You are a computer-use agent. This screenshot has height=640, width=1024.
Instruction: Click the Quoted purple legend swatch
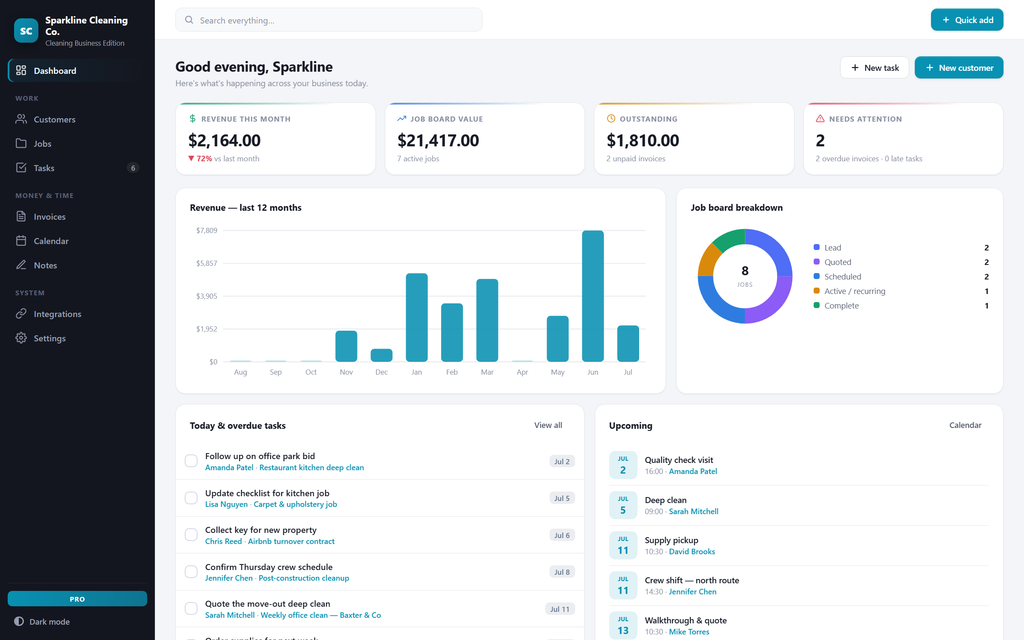pos(816,261)
